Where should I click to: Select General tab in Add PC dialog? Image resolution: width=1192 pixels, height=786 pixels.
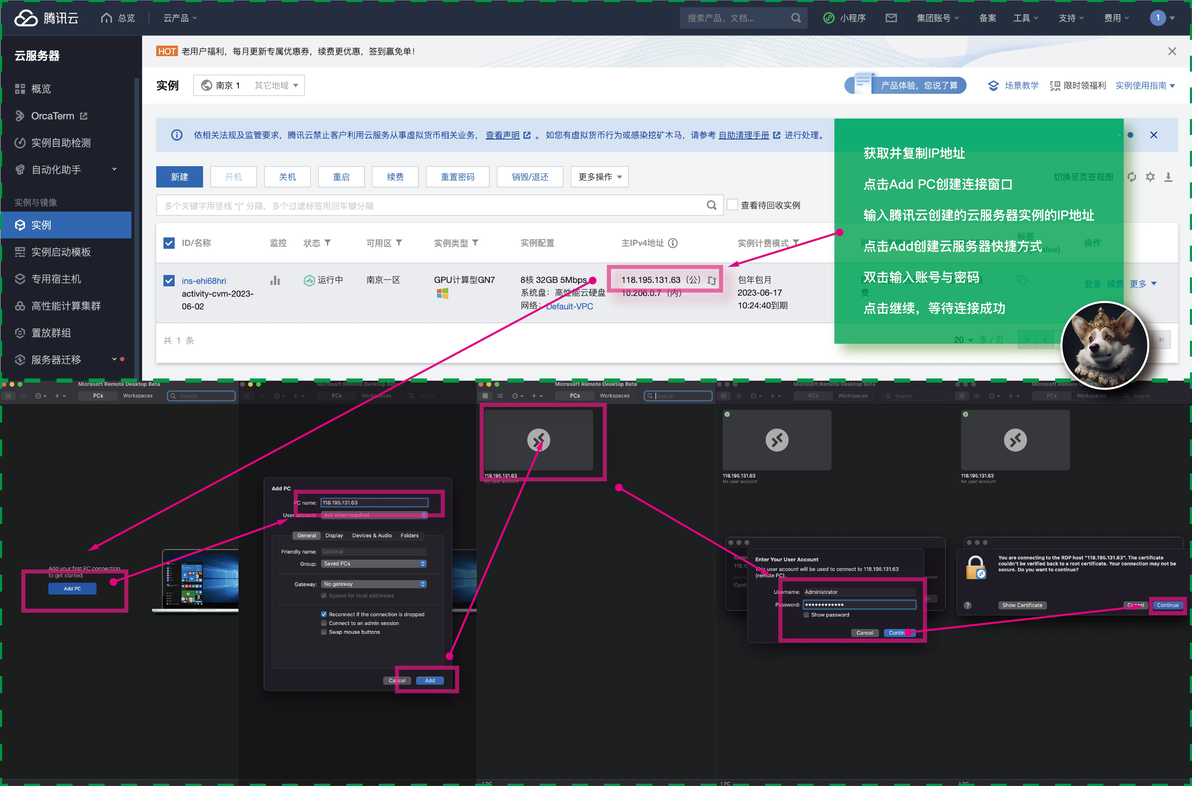[307, 535]
